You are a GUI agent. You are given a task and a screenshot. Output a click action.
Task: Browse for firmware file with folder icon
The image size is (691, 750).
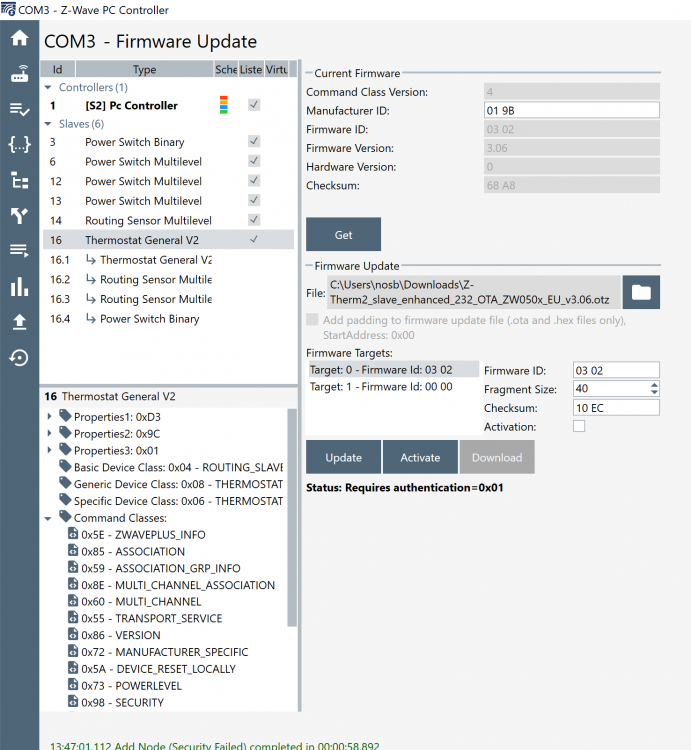pos(641,292)
